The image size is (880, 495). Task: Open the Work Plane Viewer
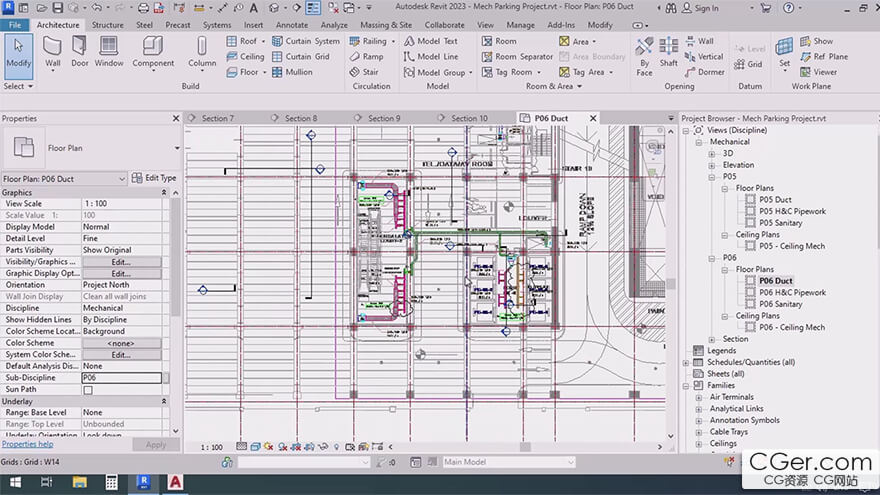tap(818, 72)
